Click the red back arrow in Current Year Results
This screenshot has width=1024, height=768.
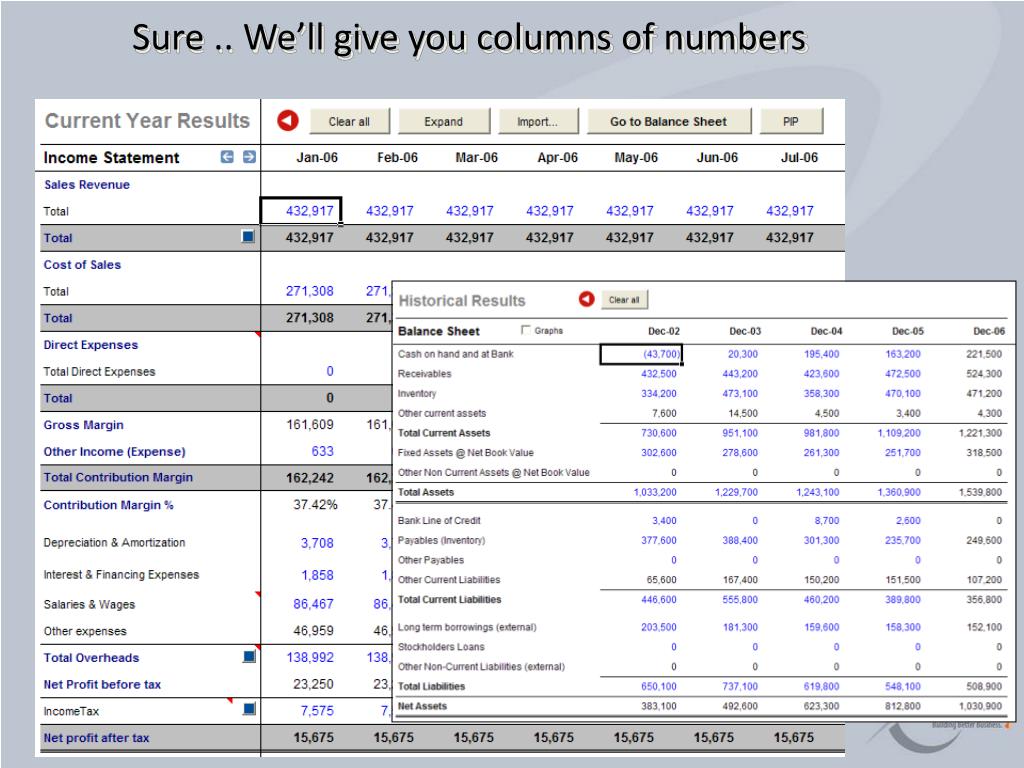pyautogui.click(x=287, y=120)
